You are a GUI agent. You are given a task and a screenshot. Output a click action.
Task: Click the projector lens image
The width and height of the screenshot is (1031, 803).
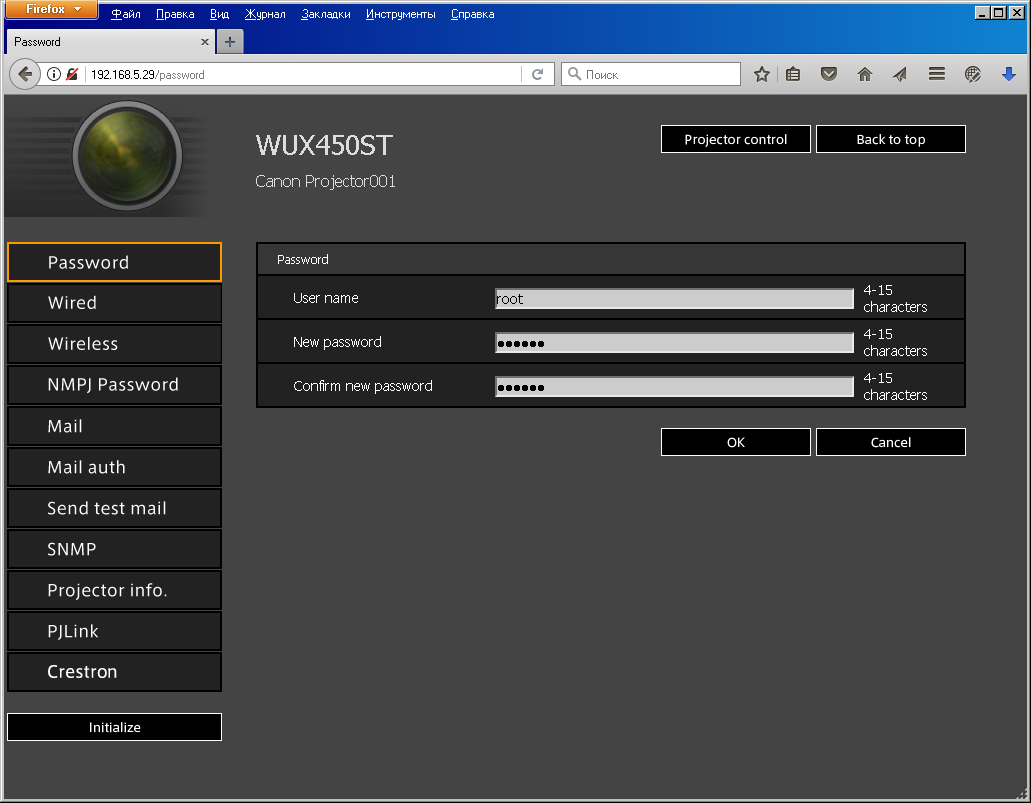coord(127,156)
